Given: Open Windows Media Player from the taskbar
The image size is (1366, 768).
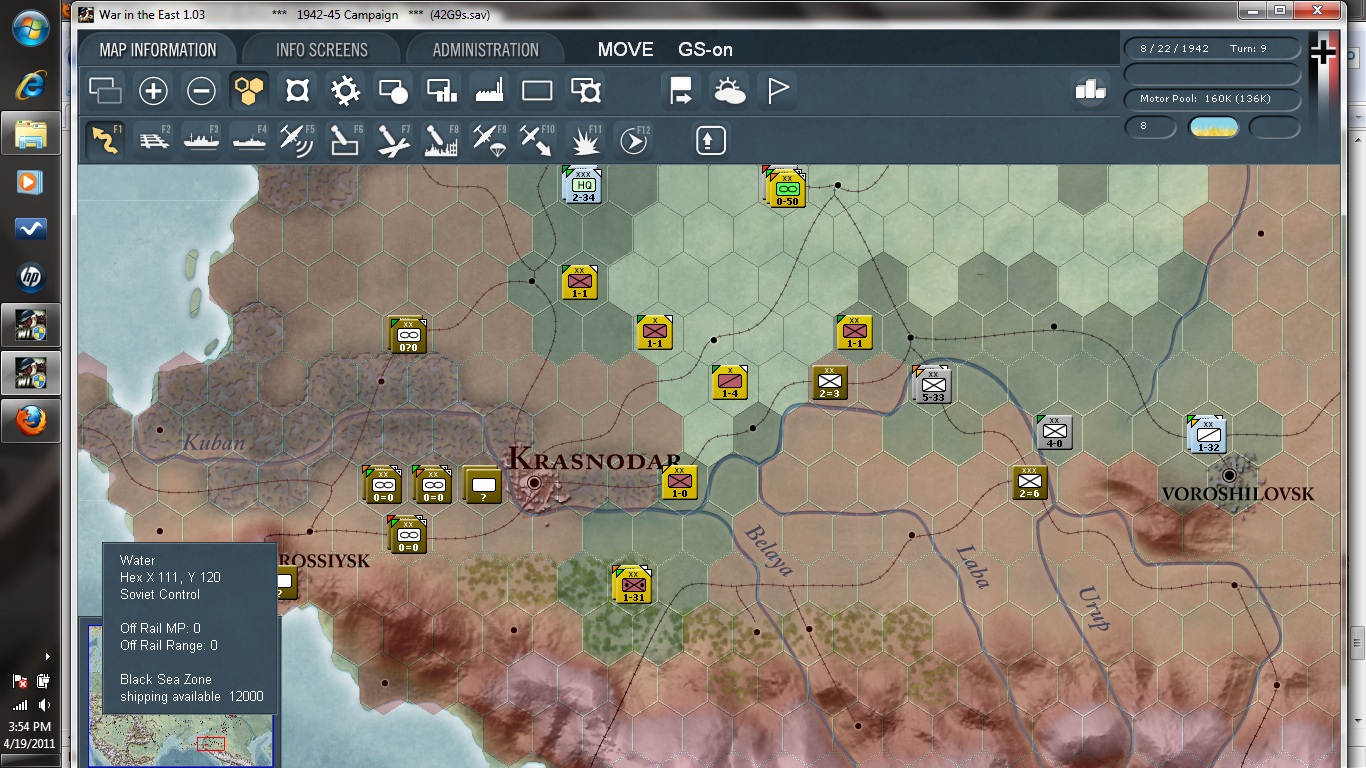Looking at the screenshot, I should (x=30, y=181).
